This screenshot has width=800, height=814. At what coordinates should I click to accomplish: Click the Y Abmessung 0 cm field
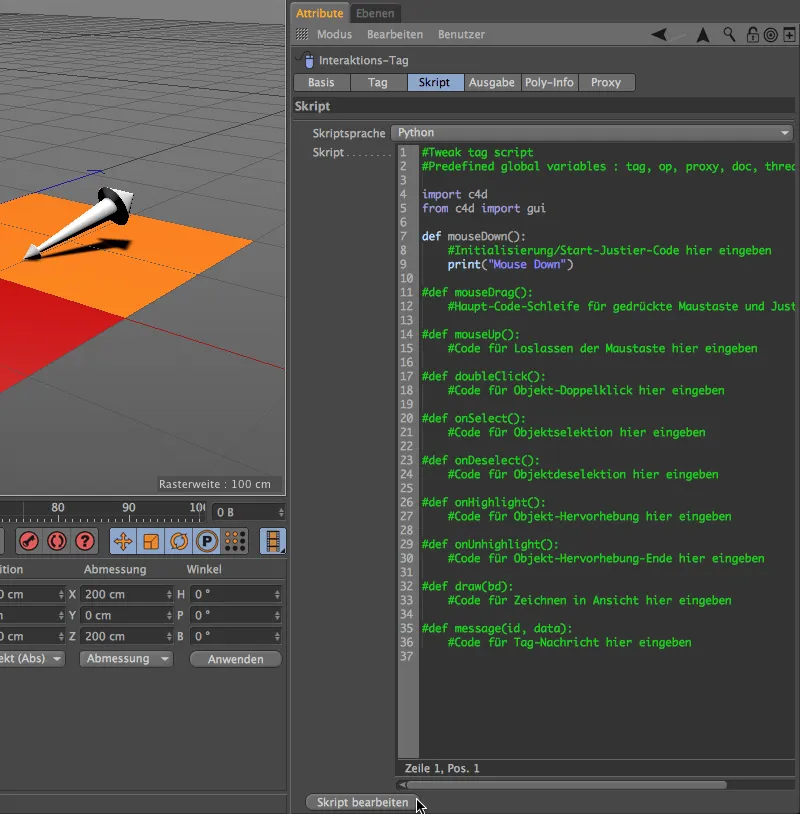click(x=127, y=615)
